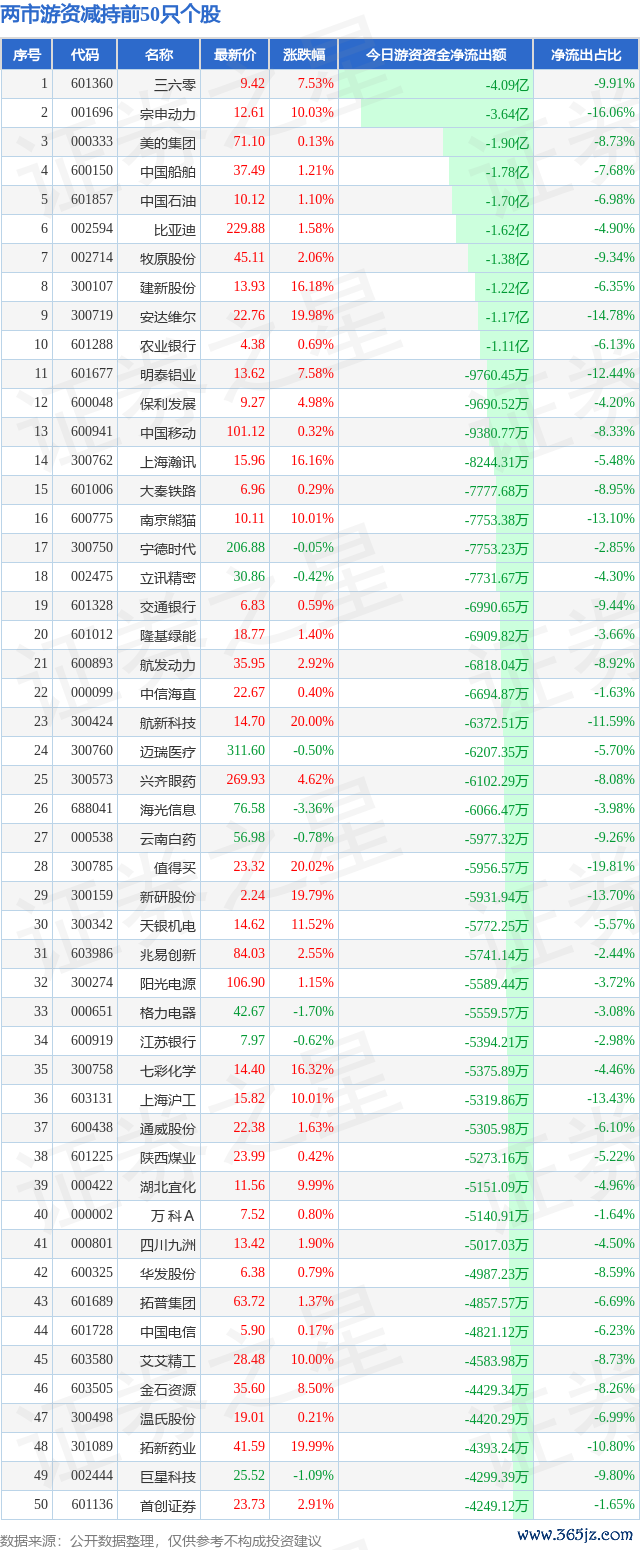Click the outflow value -6818.04万
Image resolution: width=640 pixels, height=1550 pixels.
(497, 665)
